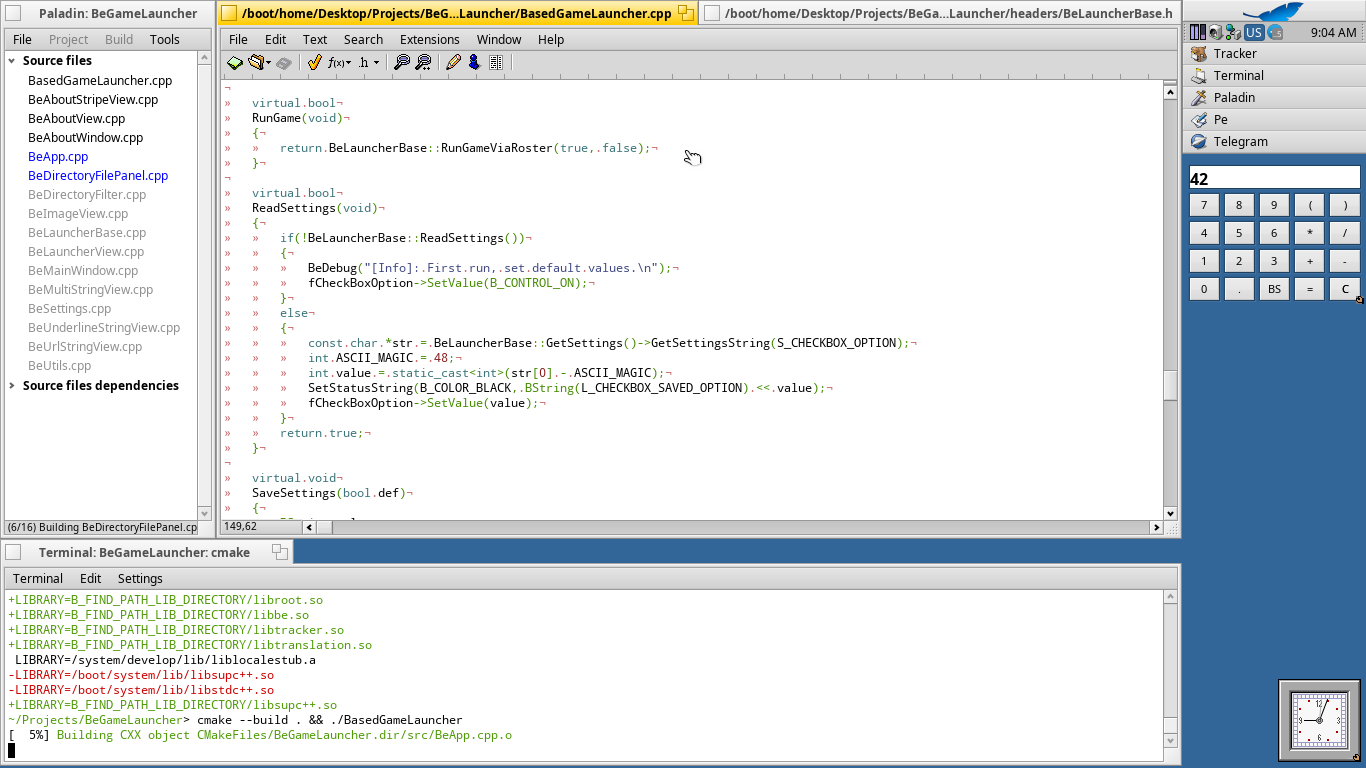The image size is (1366, 768).
Task: Open the Extensions menu in Pe
Action: point(430,40)
